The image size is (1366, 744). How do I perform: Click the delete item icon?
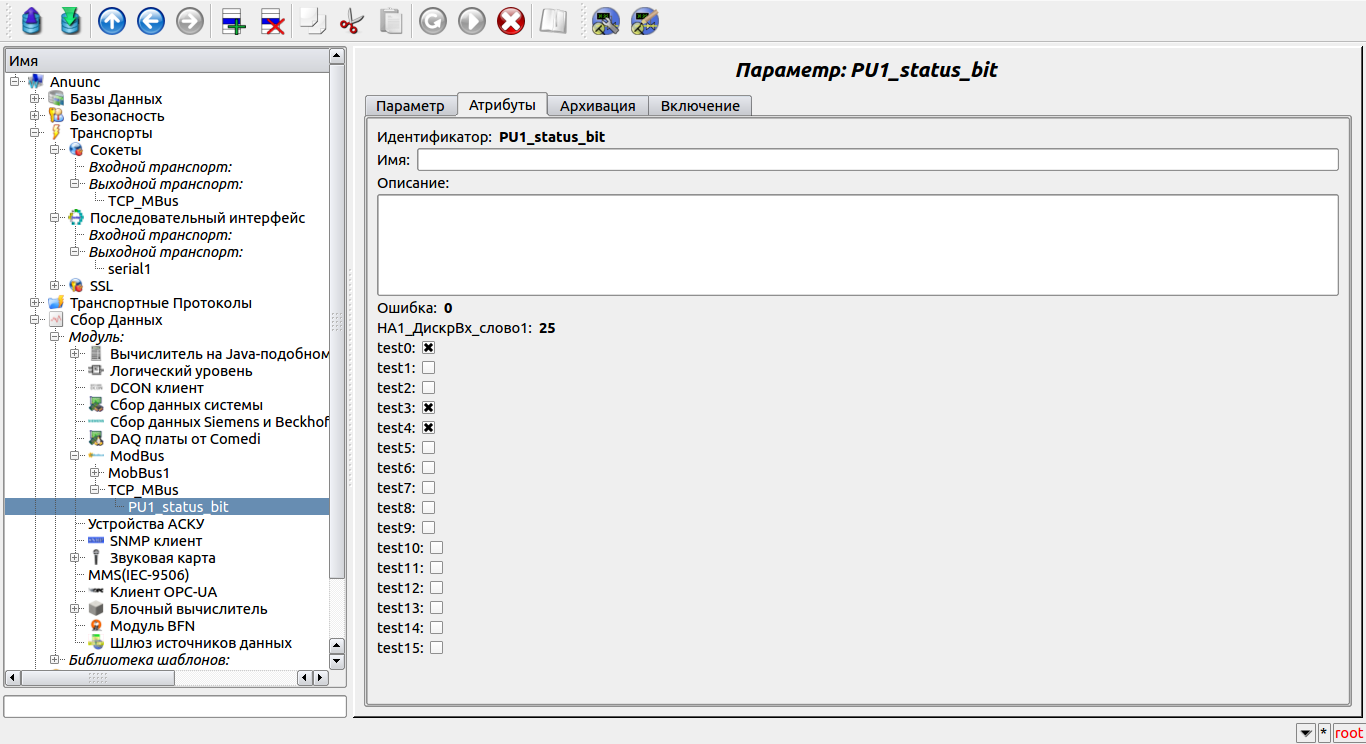[272, 21]
